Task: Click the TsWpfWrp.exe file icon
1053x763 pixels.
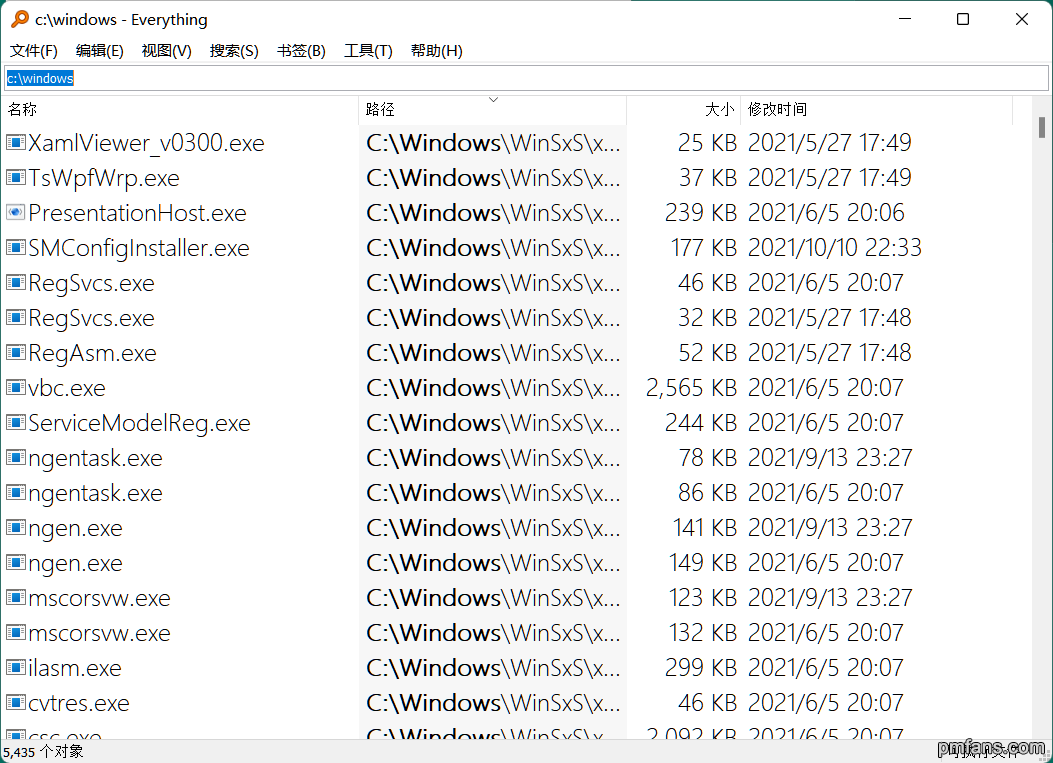Action: (15, 177)
